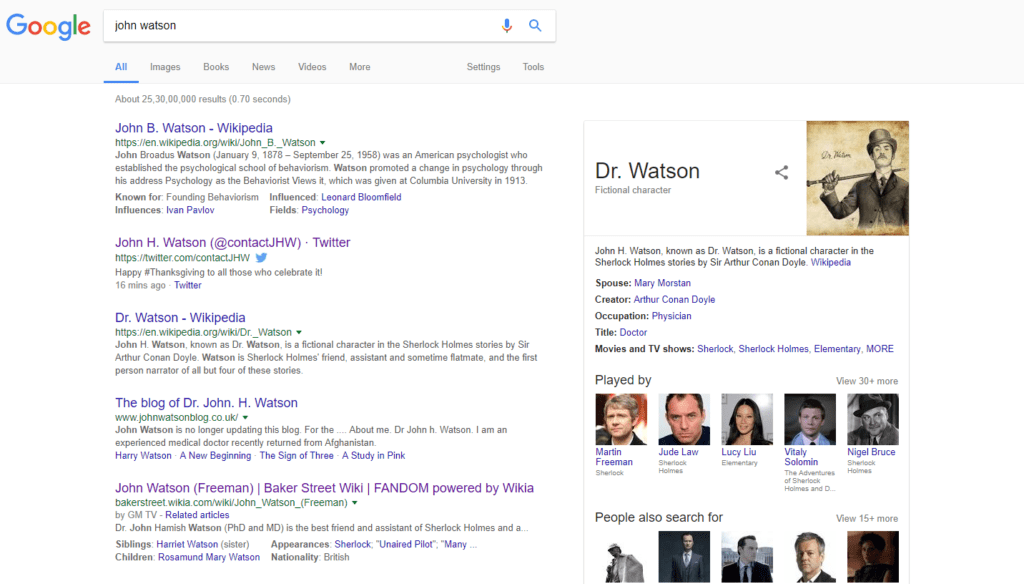Switch to the News tab
Image resolution: width=1024 pixels, height=584 pixels.
(x=263, y=67)
